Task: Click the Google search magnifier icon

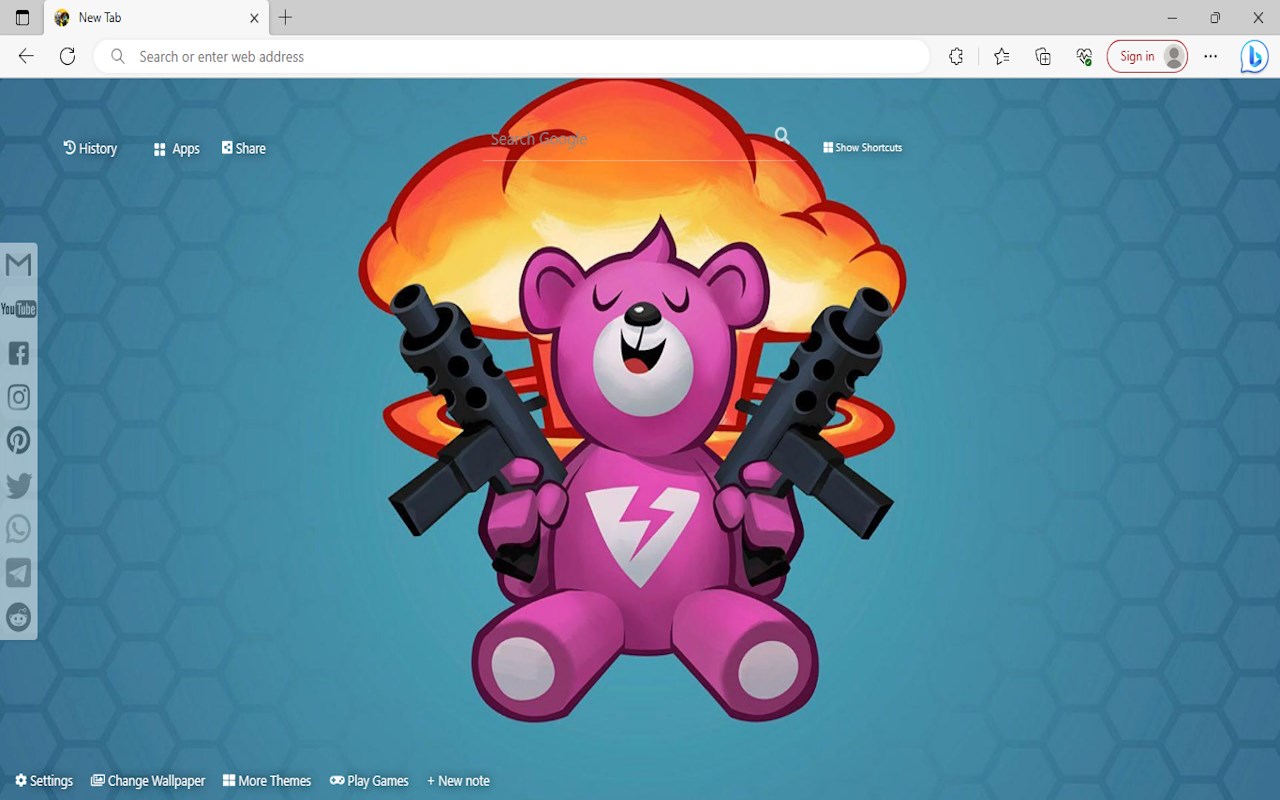Action: tap(782, 136)
